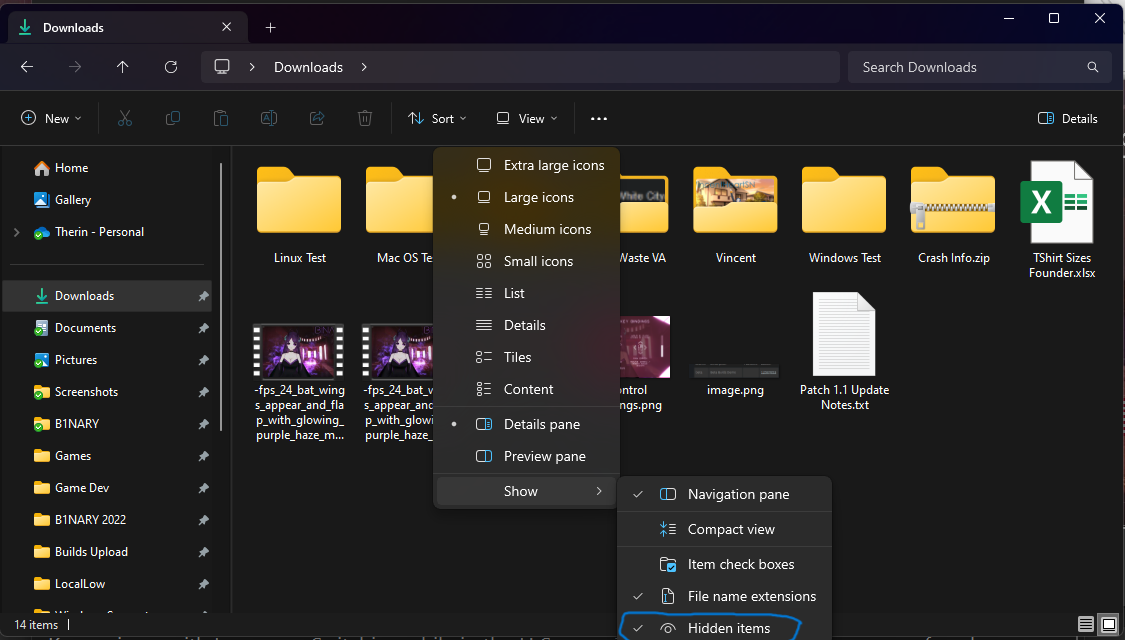Viewport: 1125px width, 640px height.
Task: Open LocalLow sidebar folder
Action: [108, 583]
